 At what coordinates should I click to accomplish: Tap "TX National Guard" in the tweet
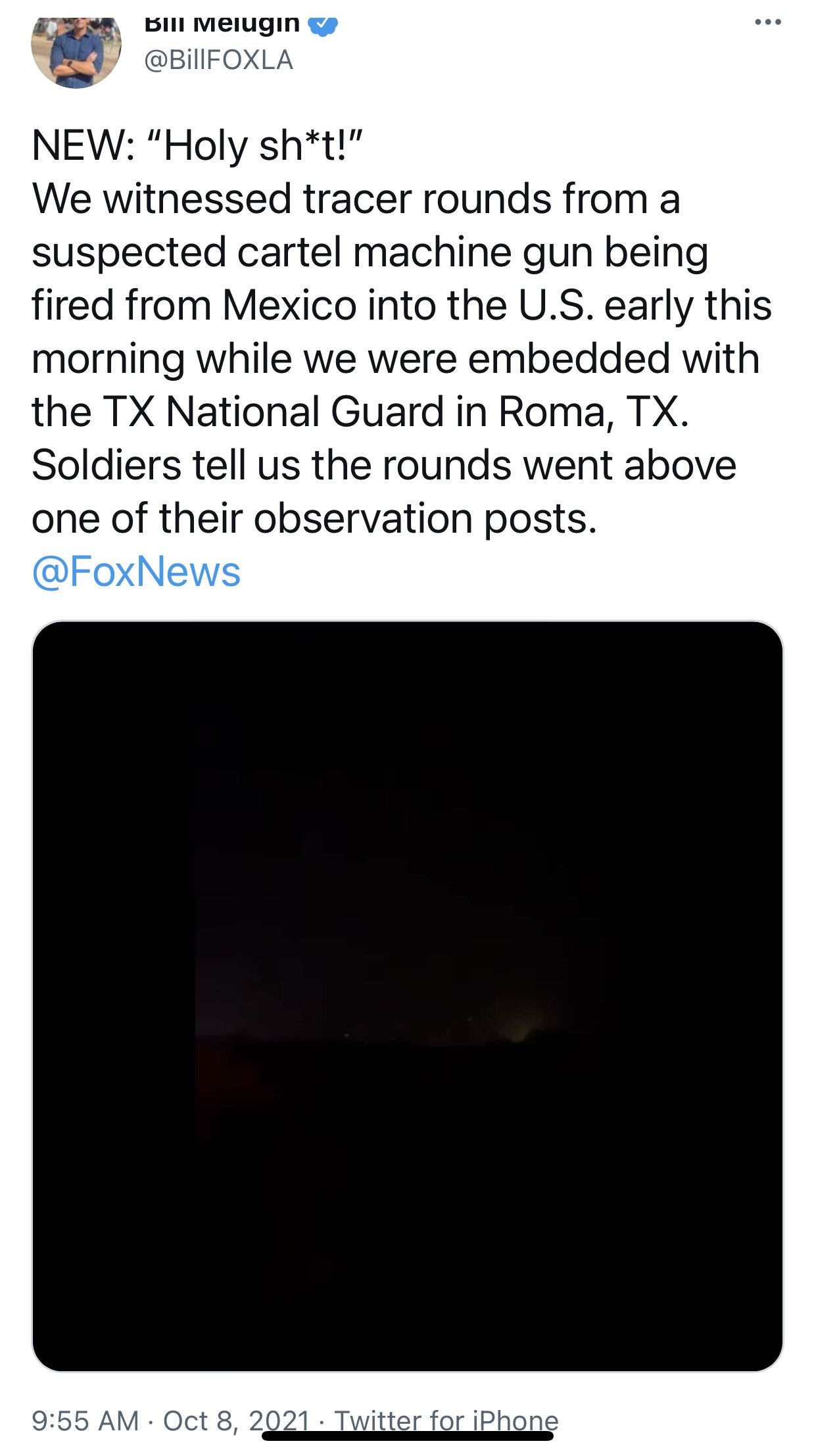(x=271, y=412)
